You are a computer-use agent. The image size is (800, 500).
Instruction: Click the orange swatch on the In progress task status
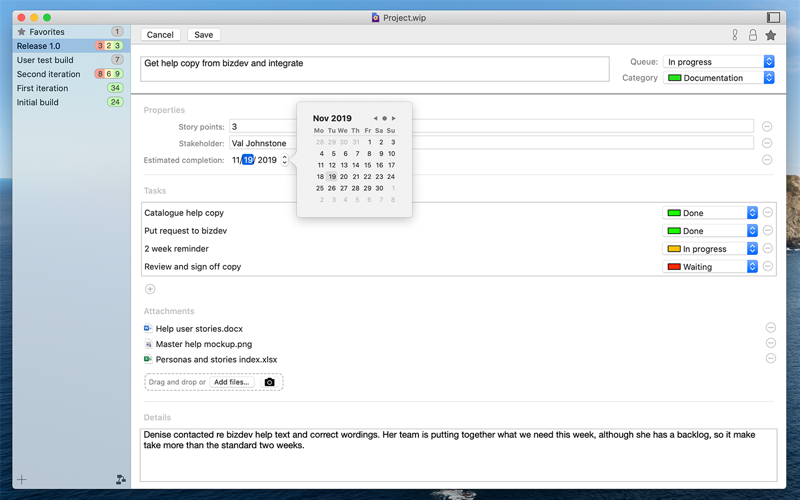[674, 248]
